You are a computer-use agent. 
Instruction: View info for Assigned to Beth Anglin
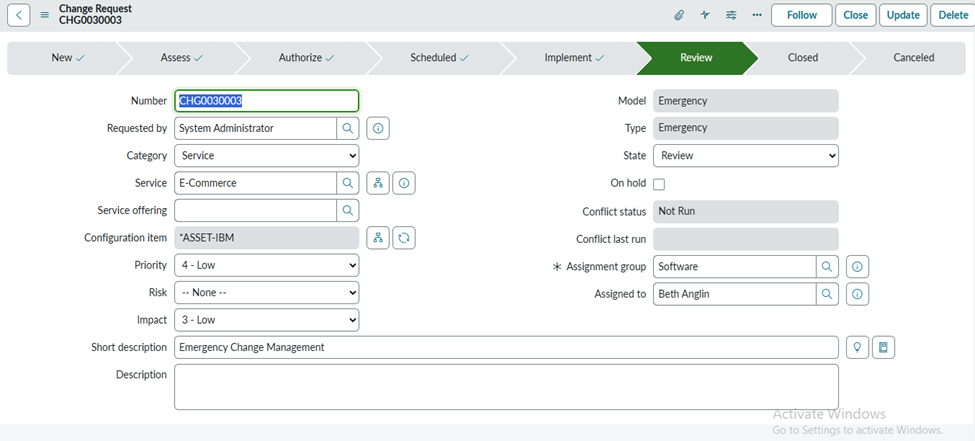857,294
